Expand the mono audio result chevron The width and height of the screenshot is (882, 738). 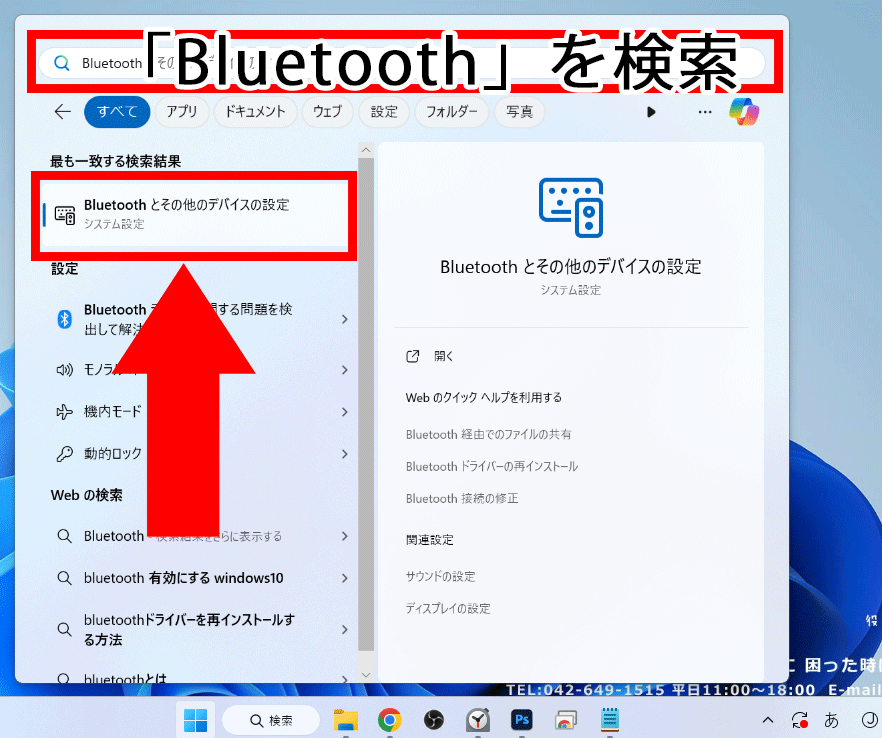pyautogui.click(x=344, y=370)
